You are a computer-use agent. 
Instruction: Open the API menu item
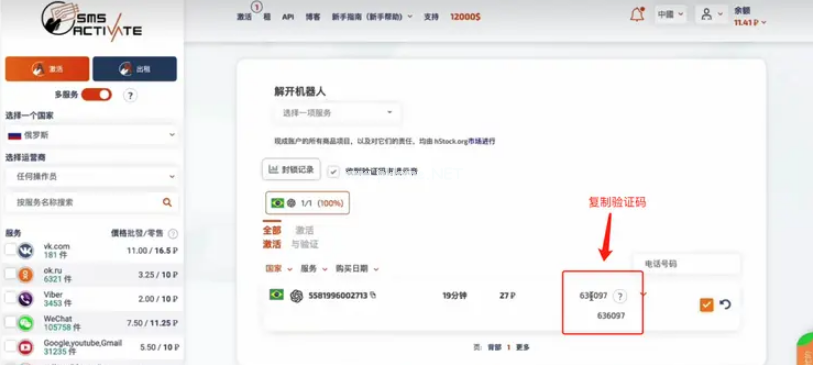[x=288, y=17]
